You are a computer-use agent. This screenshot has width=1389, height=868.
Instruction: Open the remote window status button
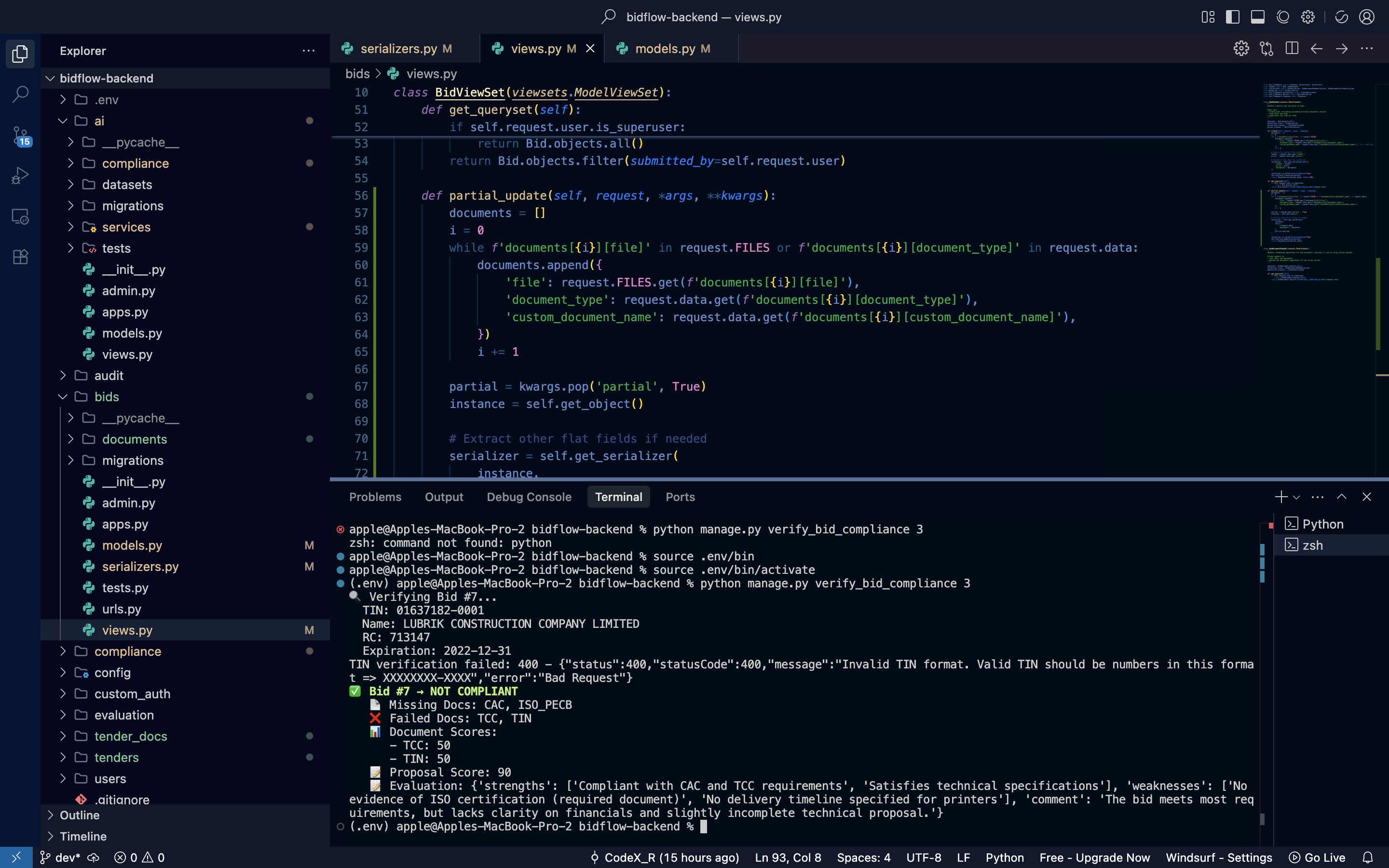(16, 858)
